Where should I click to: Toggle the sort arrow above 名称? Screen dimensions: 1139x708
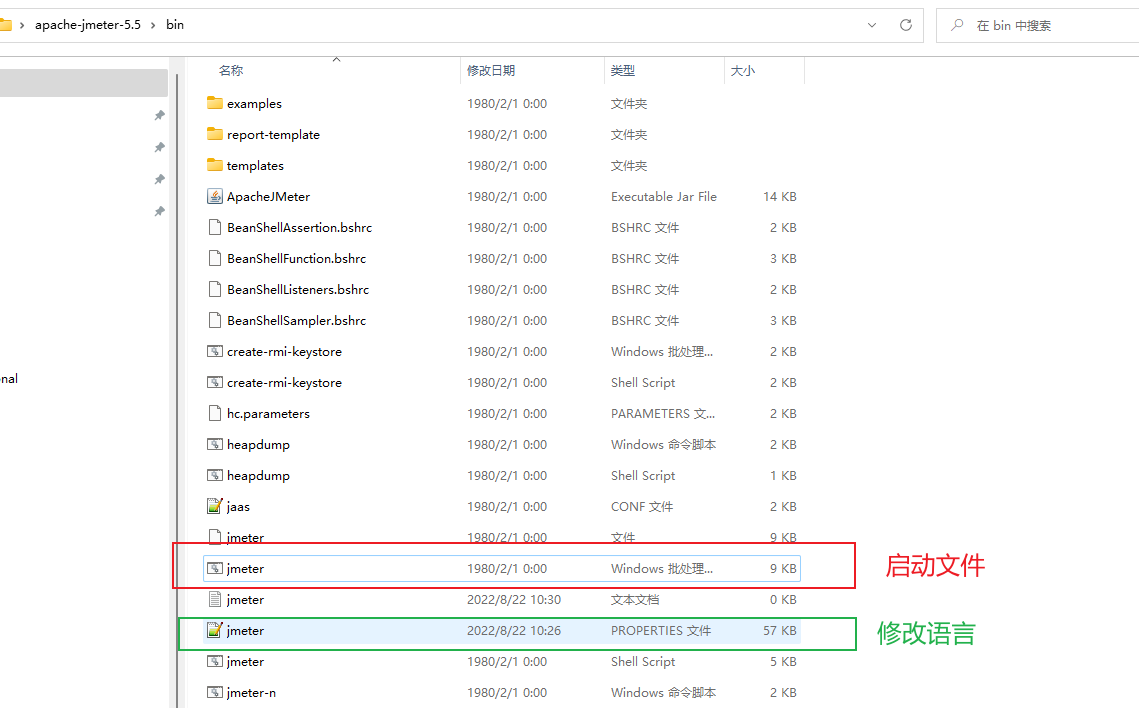(x=336, y=60)
